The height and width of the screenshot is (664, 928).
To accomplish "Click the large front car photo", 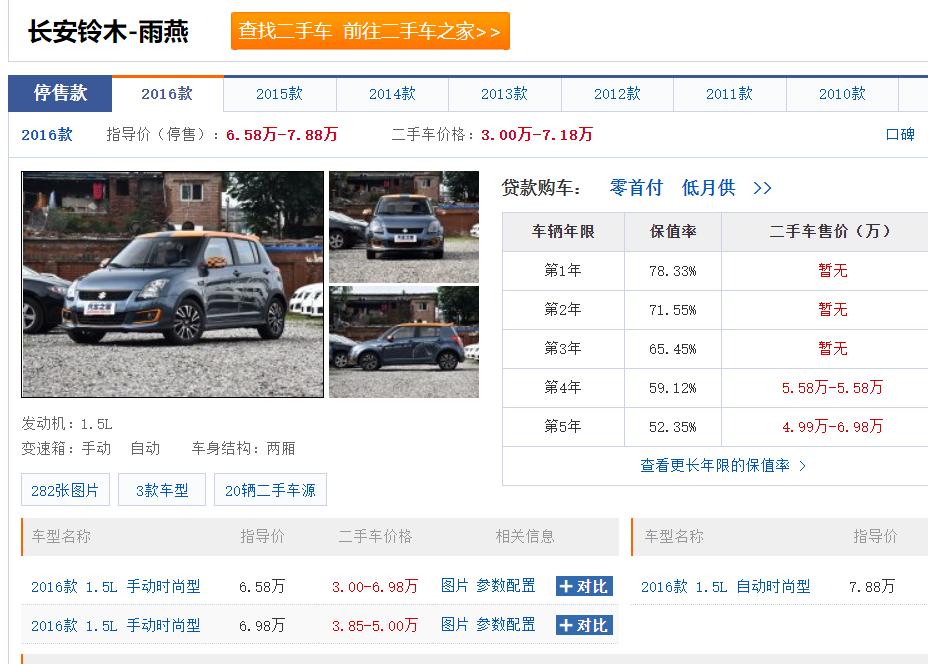I will pyautogui.click(x=171, y=284).
